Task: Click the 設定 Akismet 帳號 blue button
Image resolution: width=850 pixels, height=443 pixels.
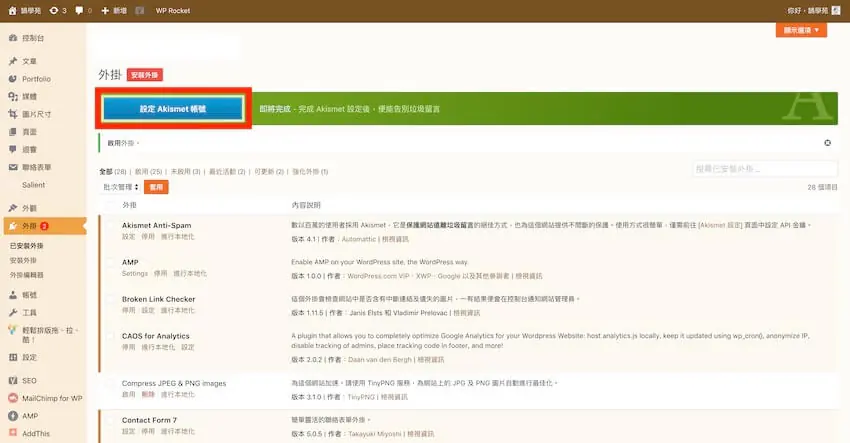Action: click(173, 108)
